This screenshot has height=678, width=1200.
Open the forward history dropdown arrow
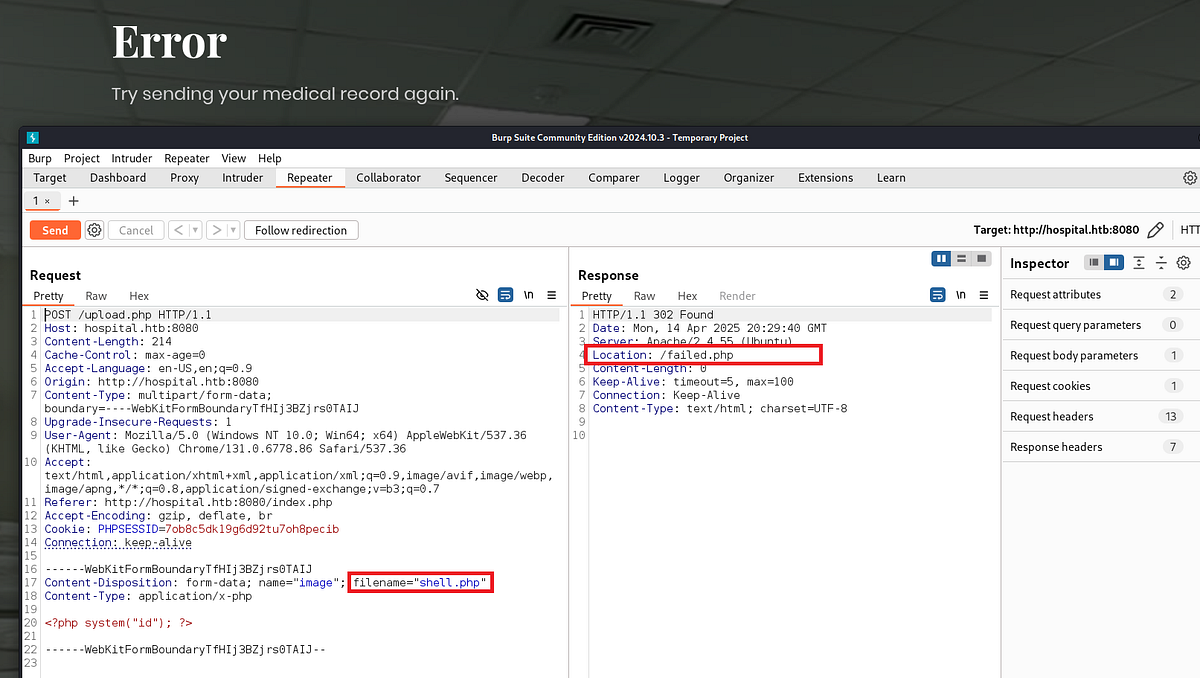pyautogui.click(x=233, y=230)
